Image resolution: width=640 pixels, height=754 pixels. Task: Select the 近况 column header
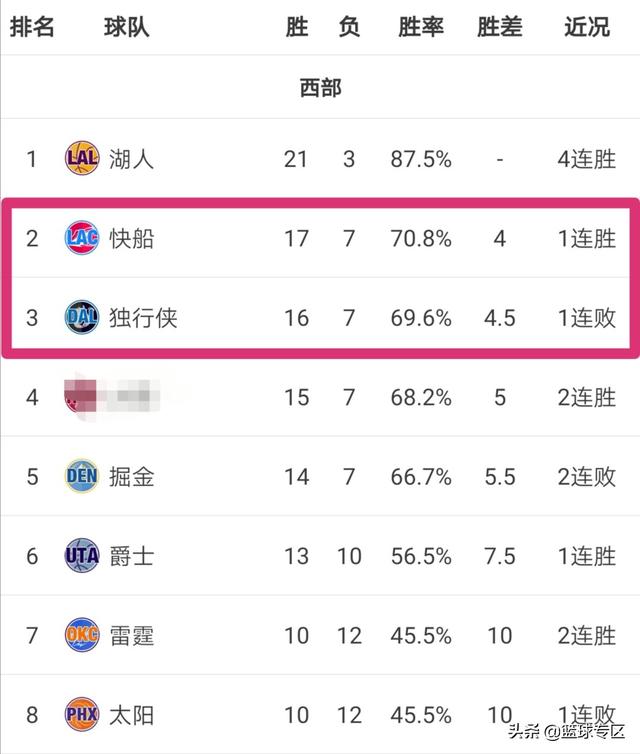pyautogui.click(x=587, y=27)
